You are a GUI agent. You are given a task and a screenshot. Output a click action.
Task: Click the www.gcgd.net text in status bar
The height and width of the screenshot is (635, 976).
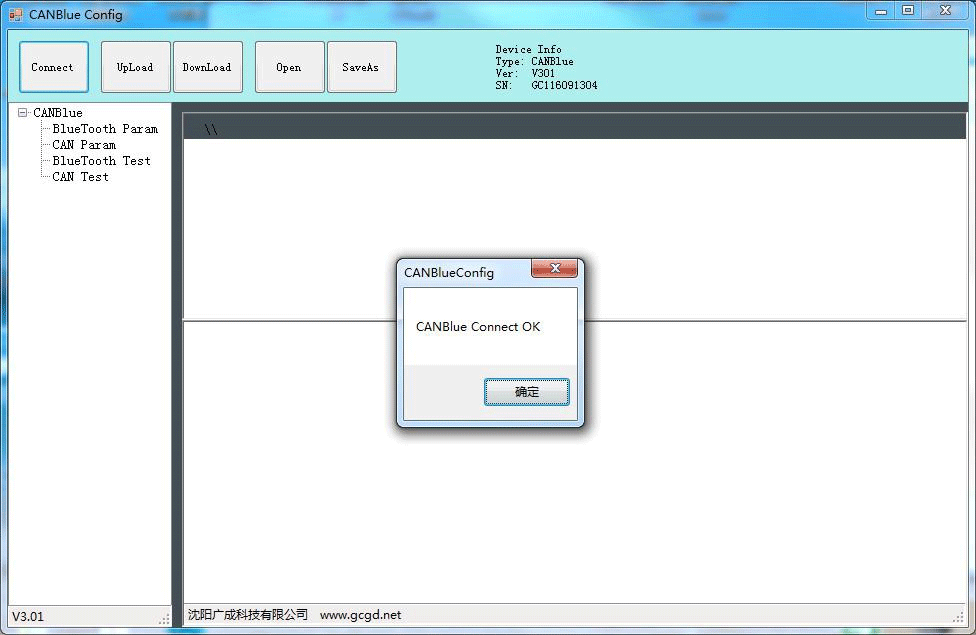click(360, 615)
